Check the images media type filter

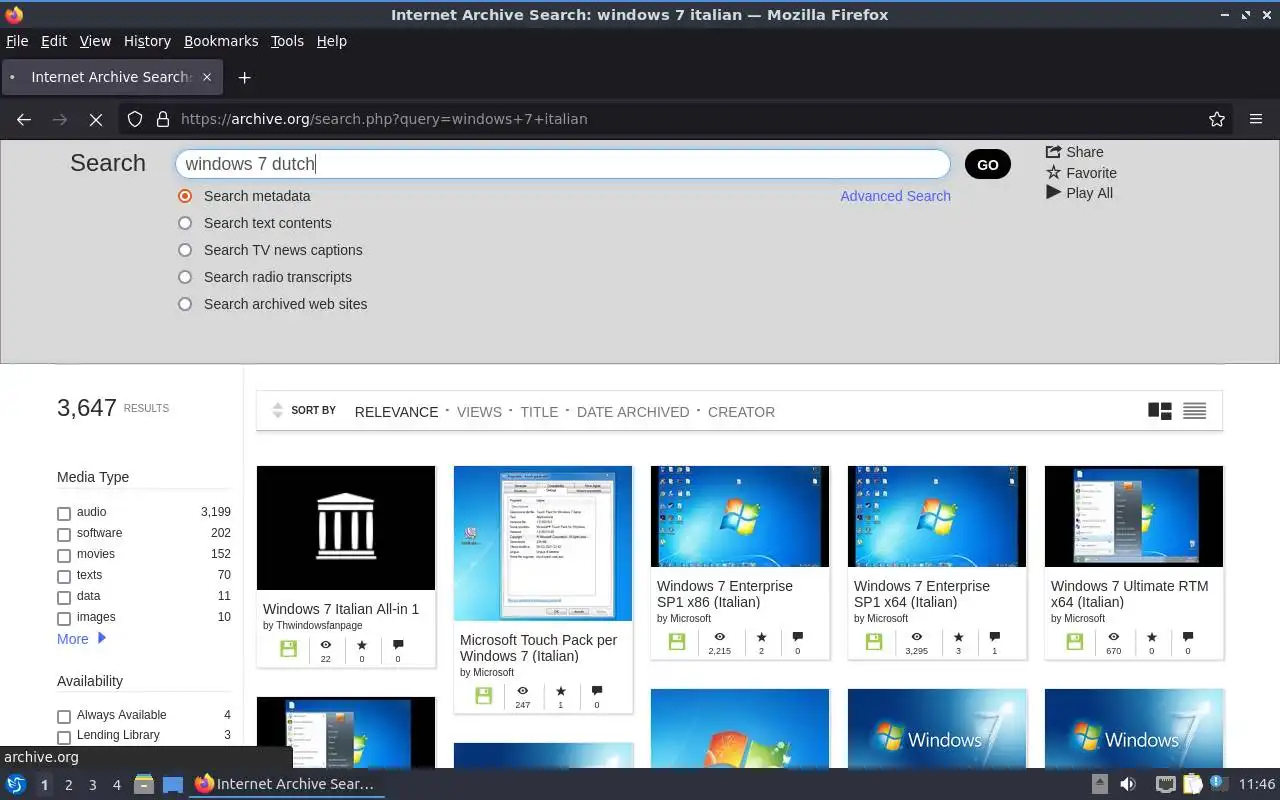tap(64, 618)
